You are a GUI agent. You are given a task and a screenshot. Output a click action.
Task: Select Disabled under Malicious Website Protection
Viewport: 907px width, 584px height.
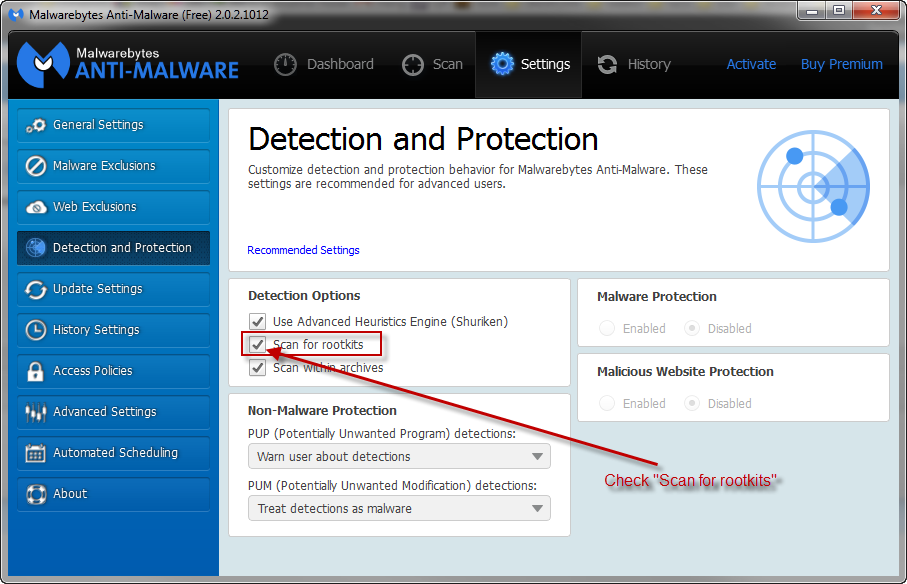pos(692,403)
